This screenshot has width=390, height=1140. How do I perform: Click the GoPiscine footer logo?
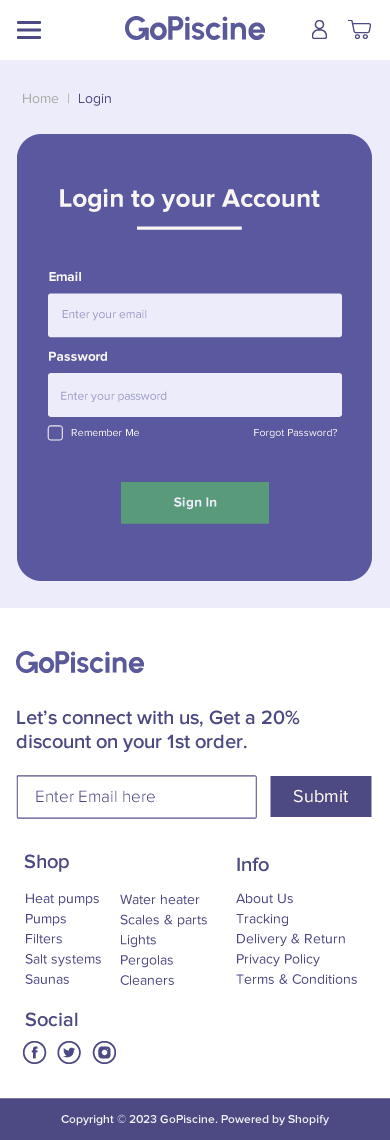(x=80, y=662)
